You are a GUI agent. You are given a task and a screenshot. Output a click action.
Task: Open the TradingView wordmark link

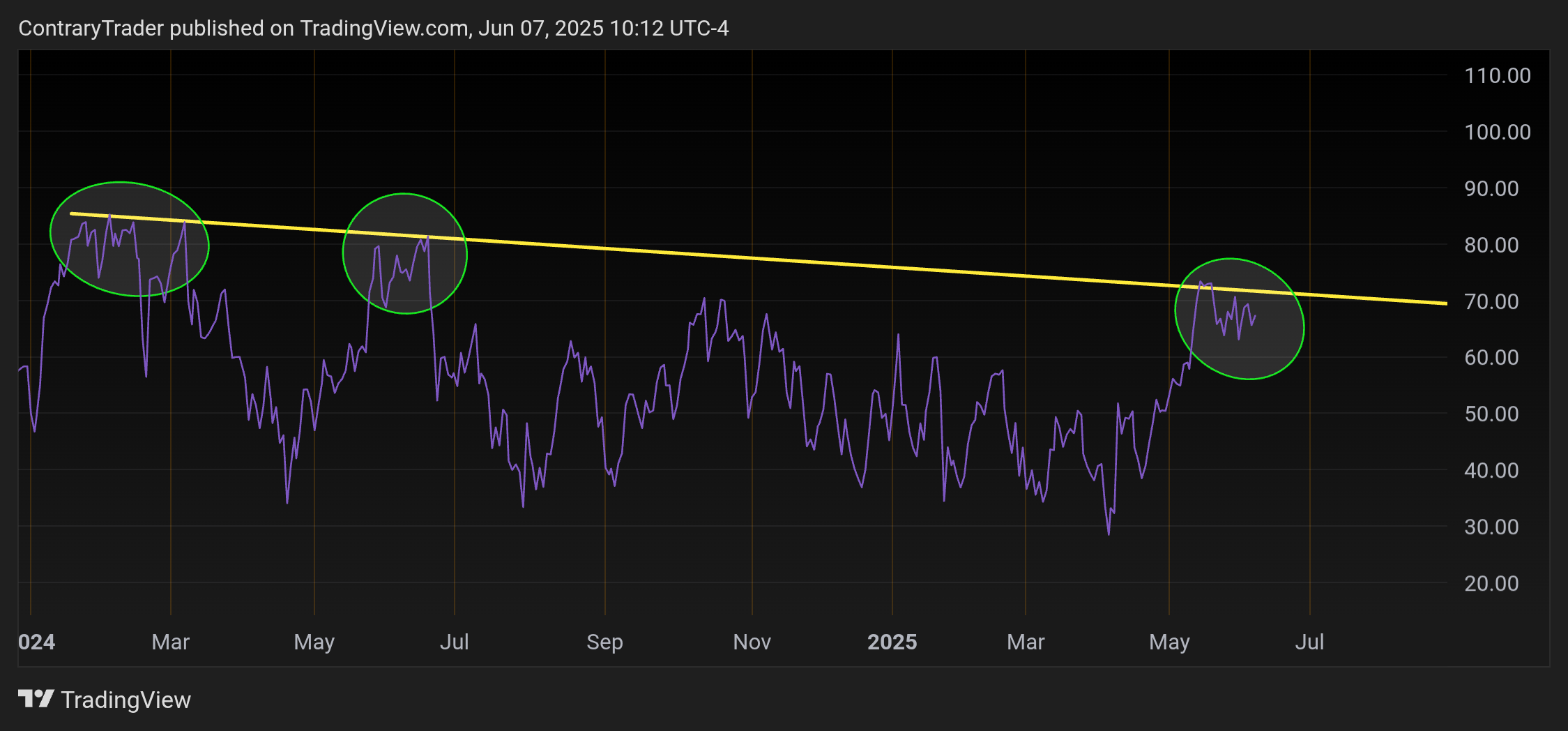click(126, 700)
